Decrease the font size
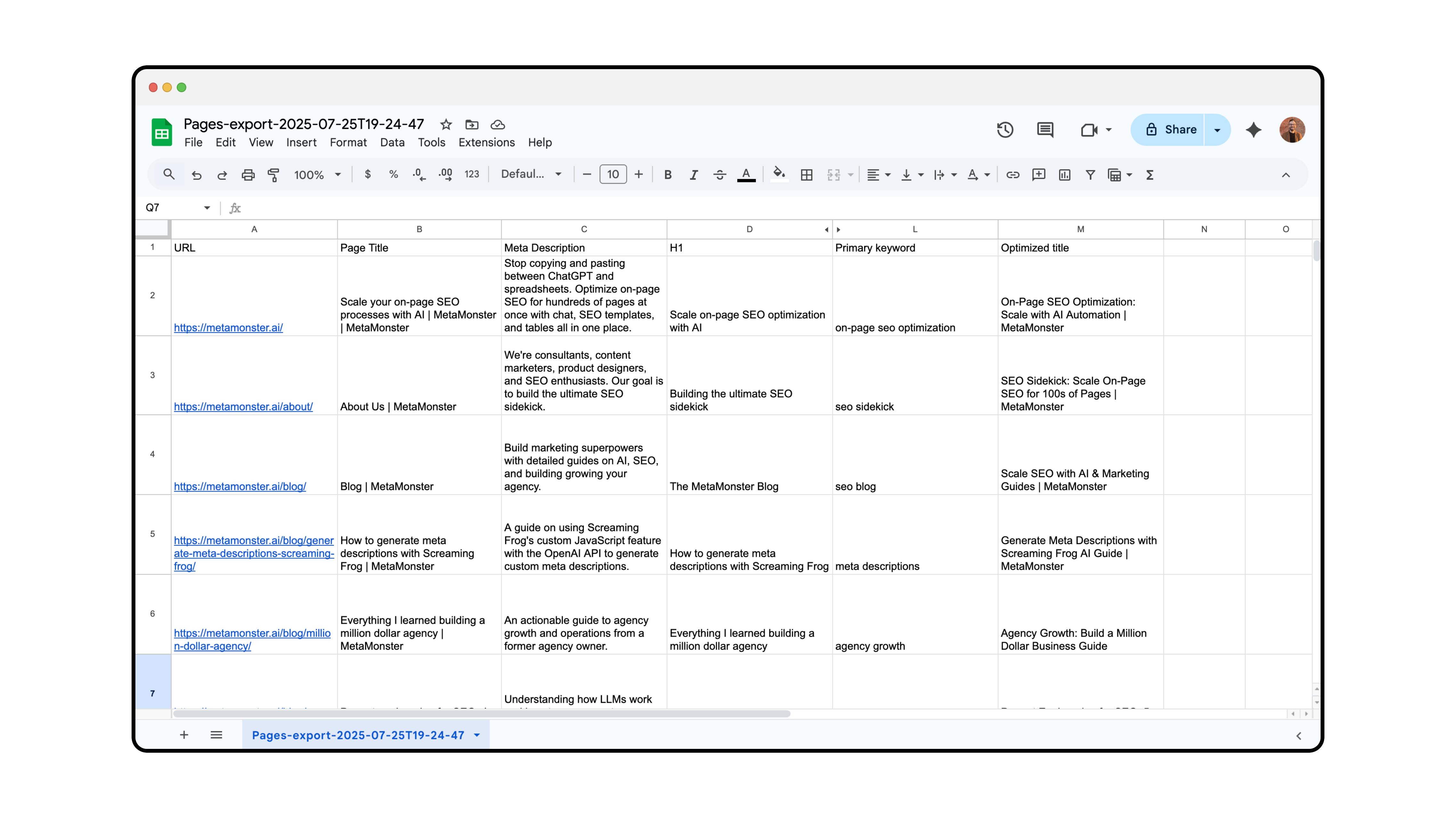The width and height of the screenshot is (1456, 818). point(587,174)
